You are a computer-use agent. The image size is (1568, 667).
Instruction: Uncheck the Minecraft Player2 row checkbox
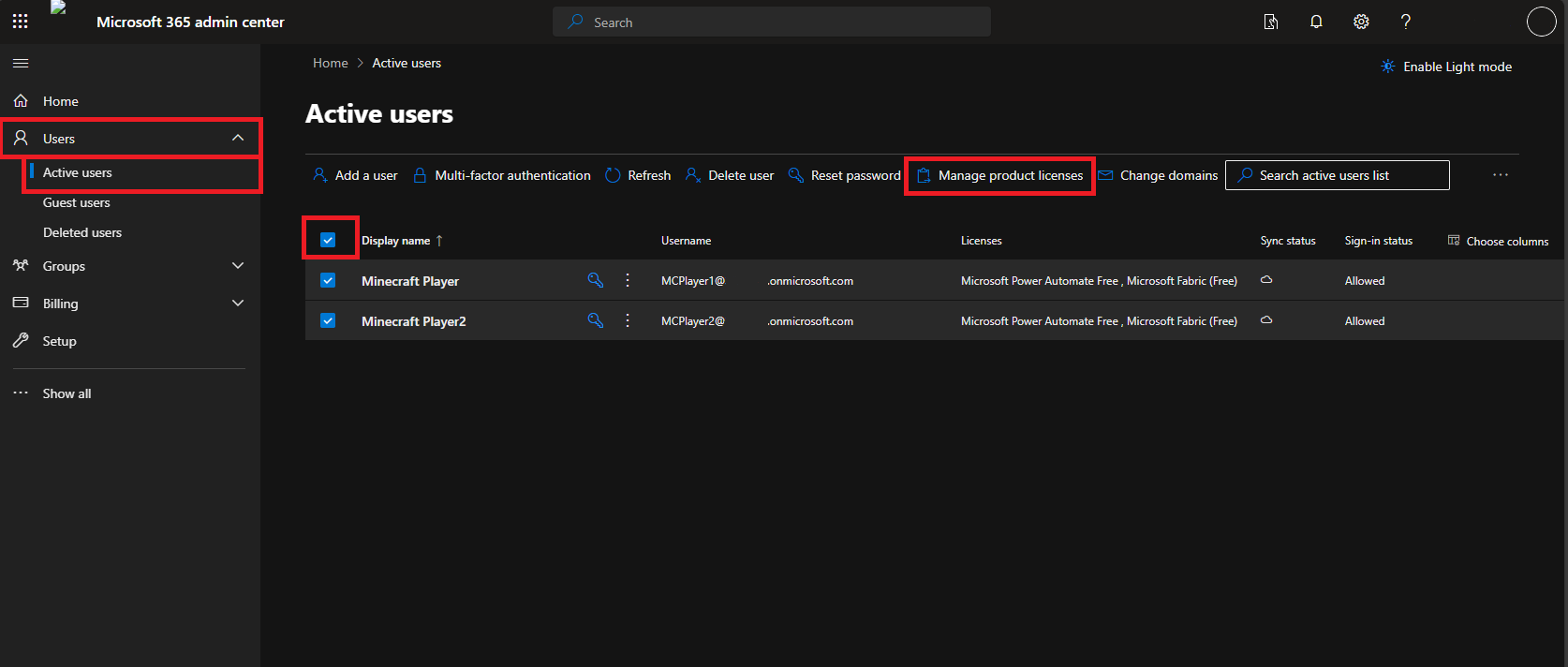328,320
